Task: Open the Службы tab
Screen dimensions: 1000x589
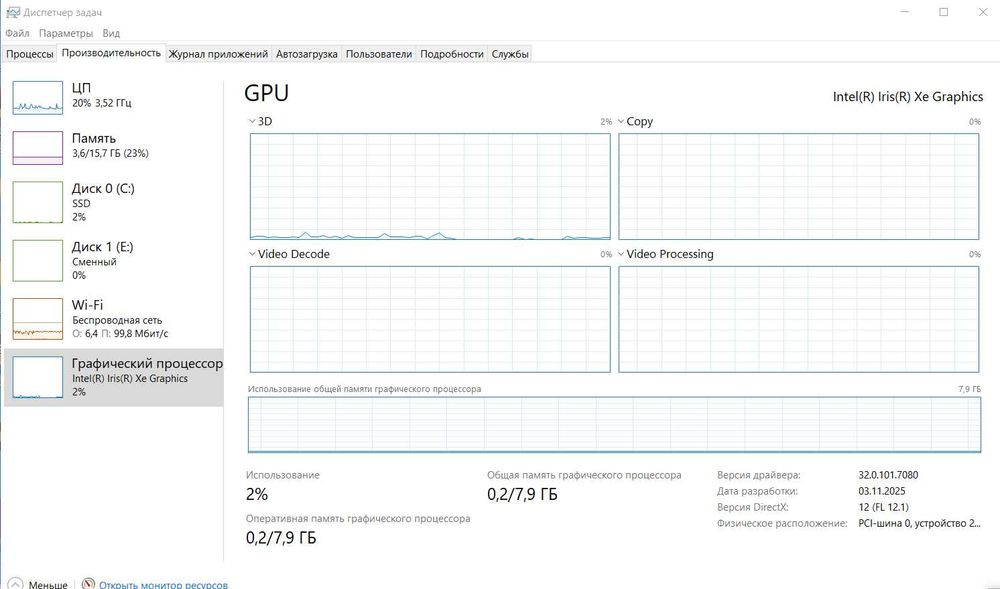Action: [510, 54]
